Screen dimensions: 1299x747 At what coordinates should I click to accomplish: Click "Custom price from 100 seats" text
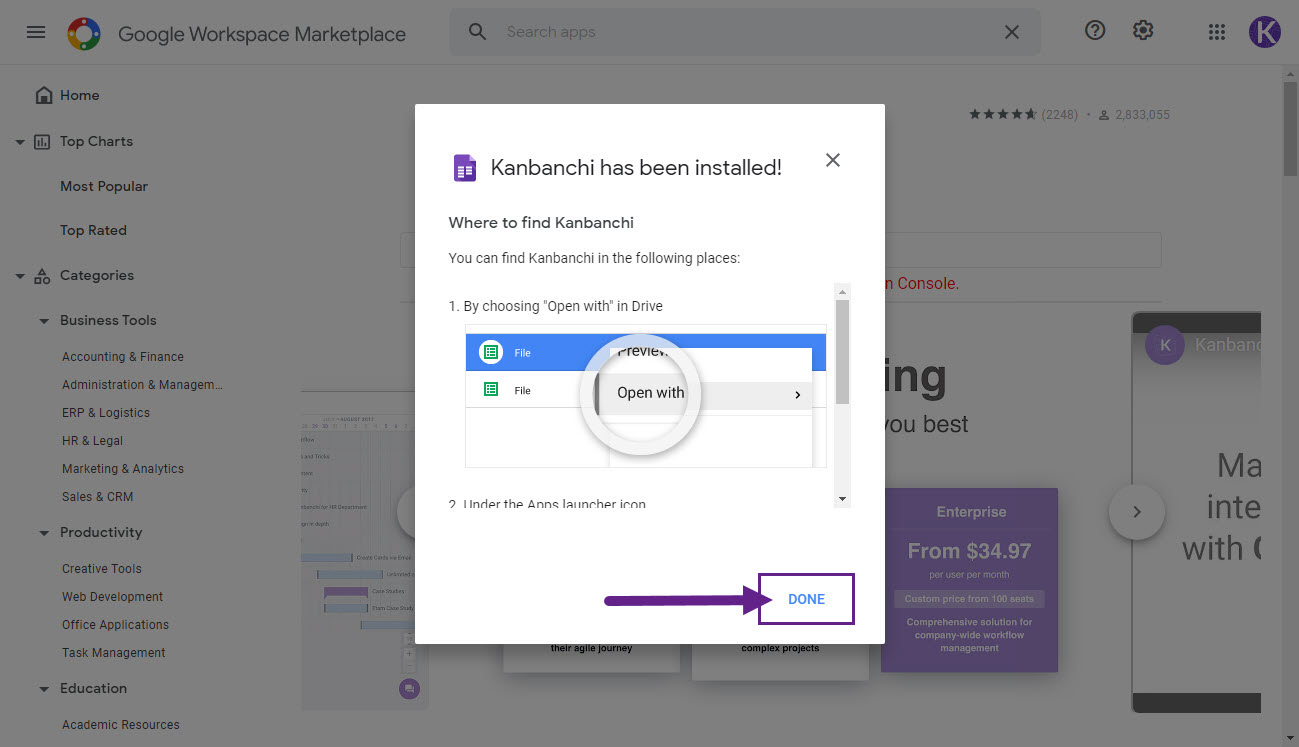(x=969, y=599)
